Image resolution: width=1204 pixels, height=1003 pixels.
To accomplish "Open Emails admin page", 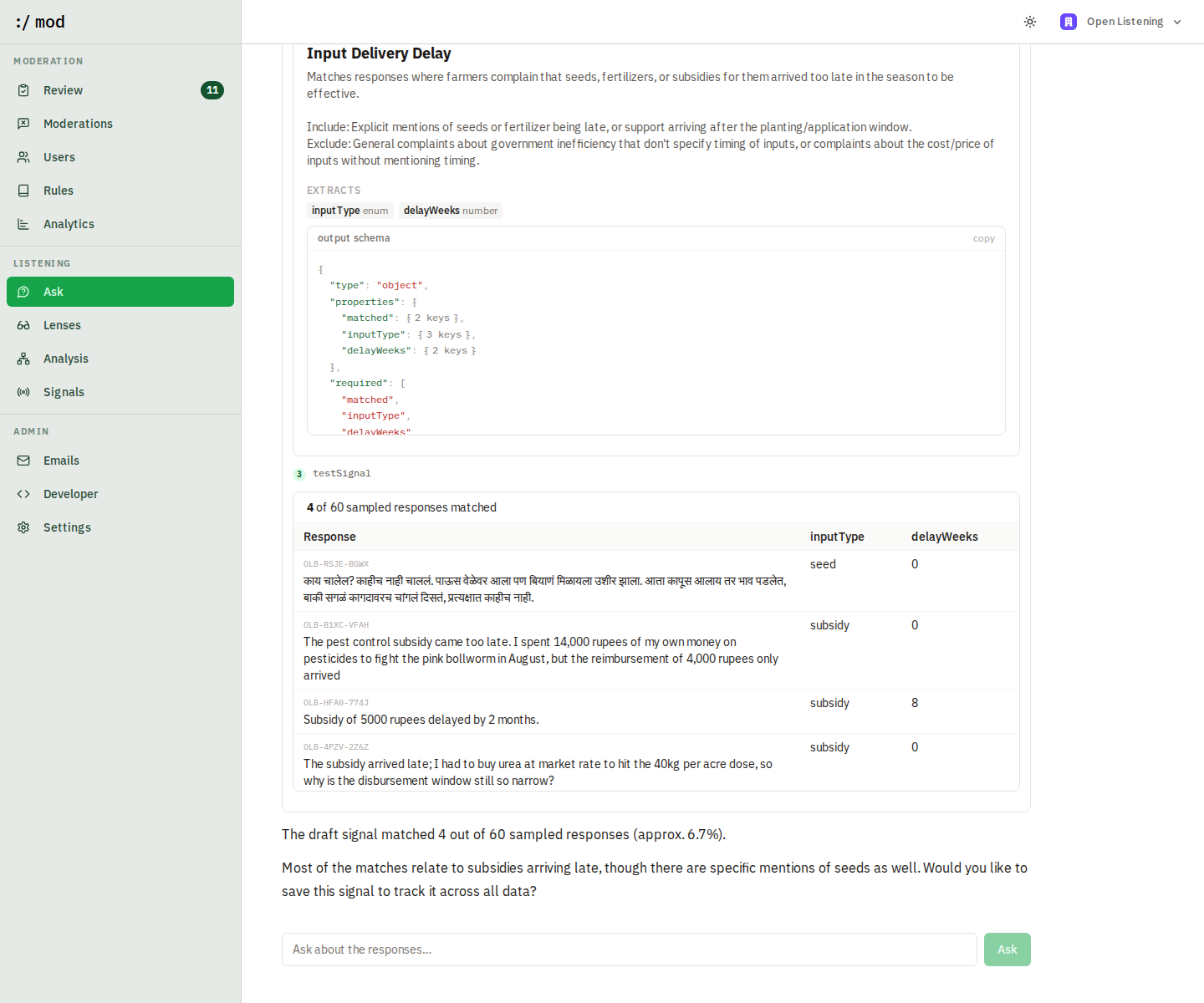I will [120, 461].
